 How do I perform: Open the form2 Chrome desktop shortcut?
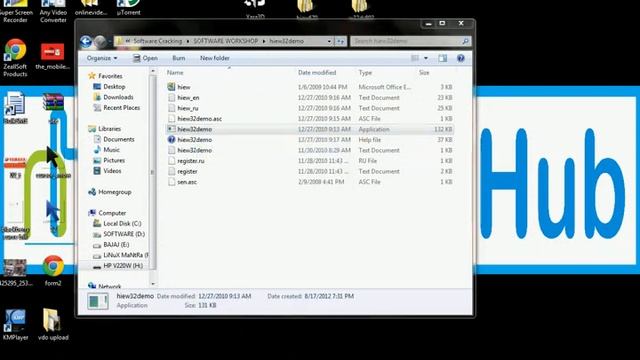tap(53, 270)
